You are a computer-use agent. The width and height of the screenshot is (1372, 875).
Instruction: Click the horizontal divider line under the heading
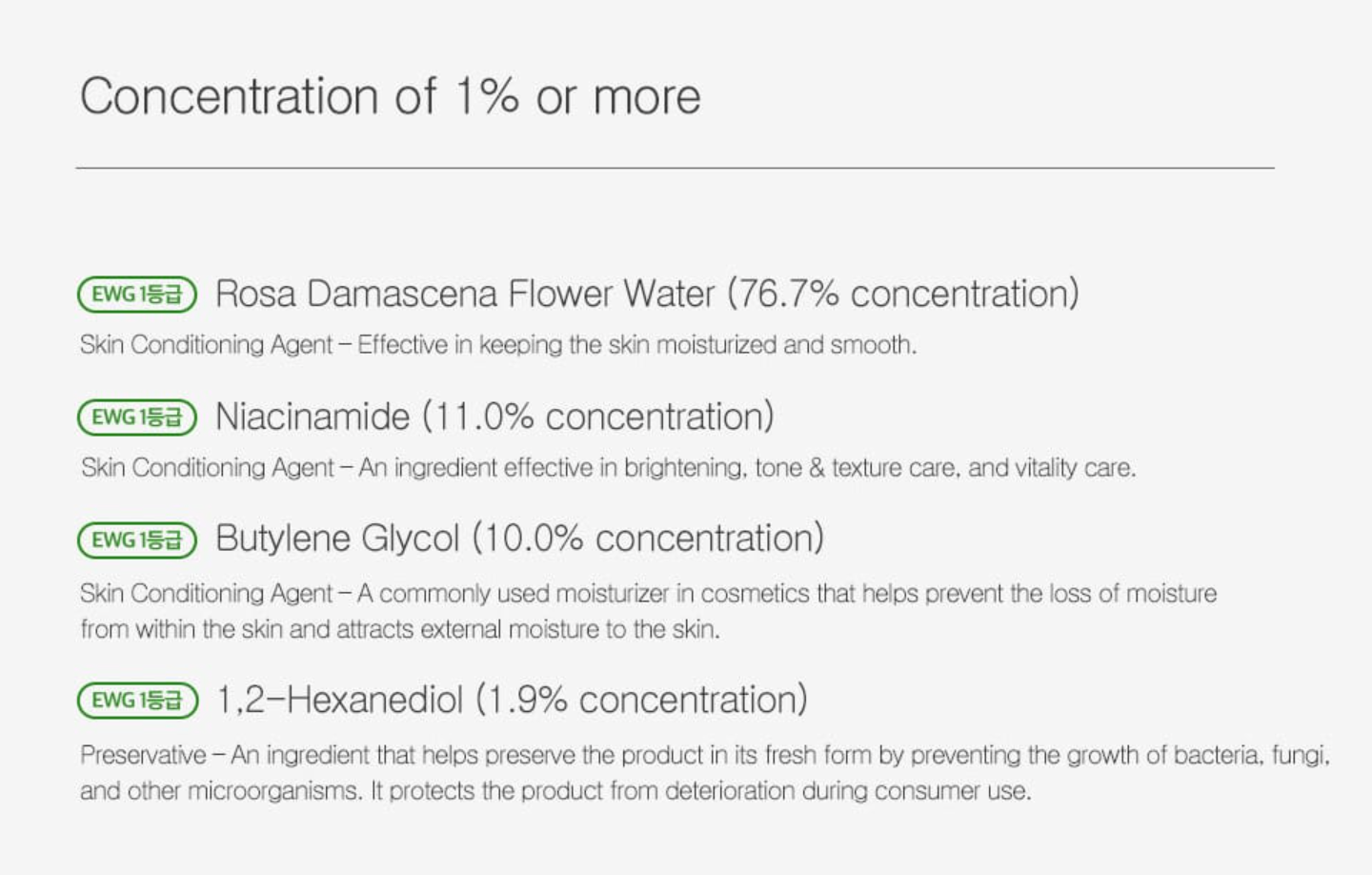pos(675,169)
